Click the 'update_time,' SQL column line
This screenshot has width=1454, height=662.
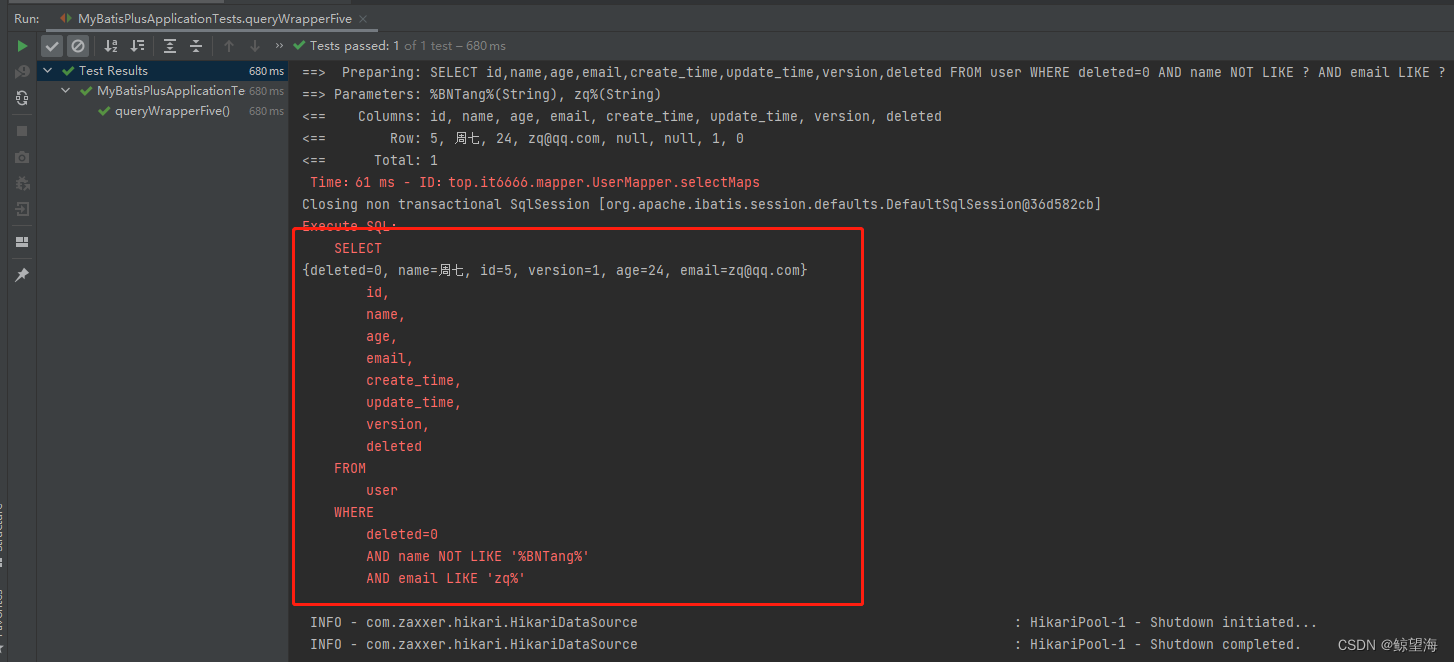[414, 402]
